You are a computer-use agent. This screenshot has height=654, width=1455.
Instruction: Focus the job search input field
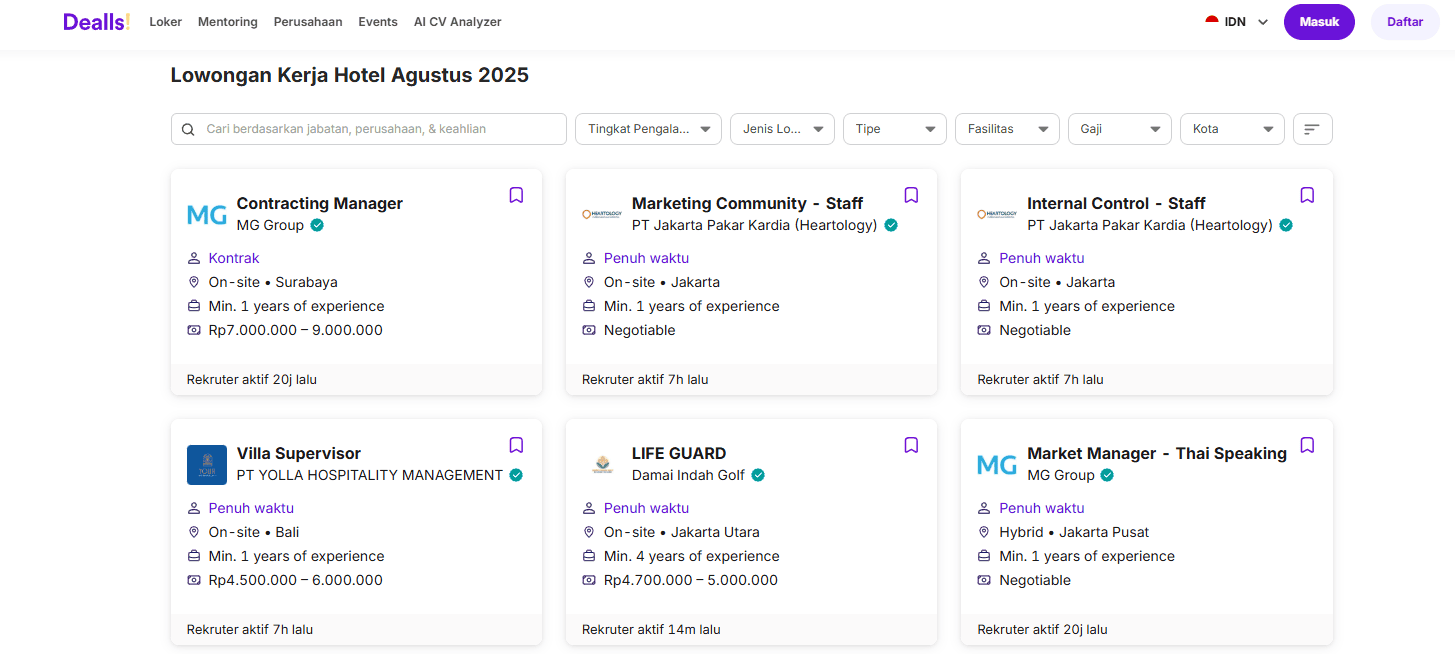(369, 129)
